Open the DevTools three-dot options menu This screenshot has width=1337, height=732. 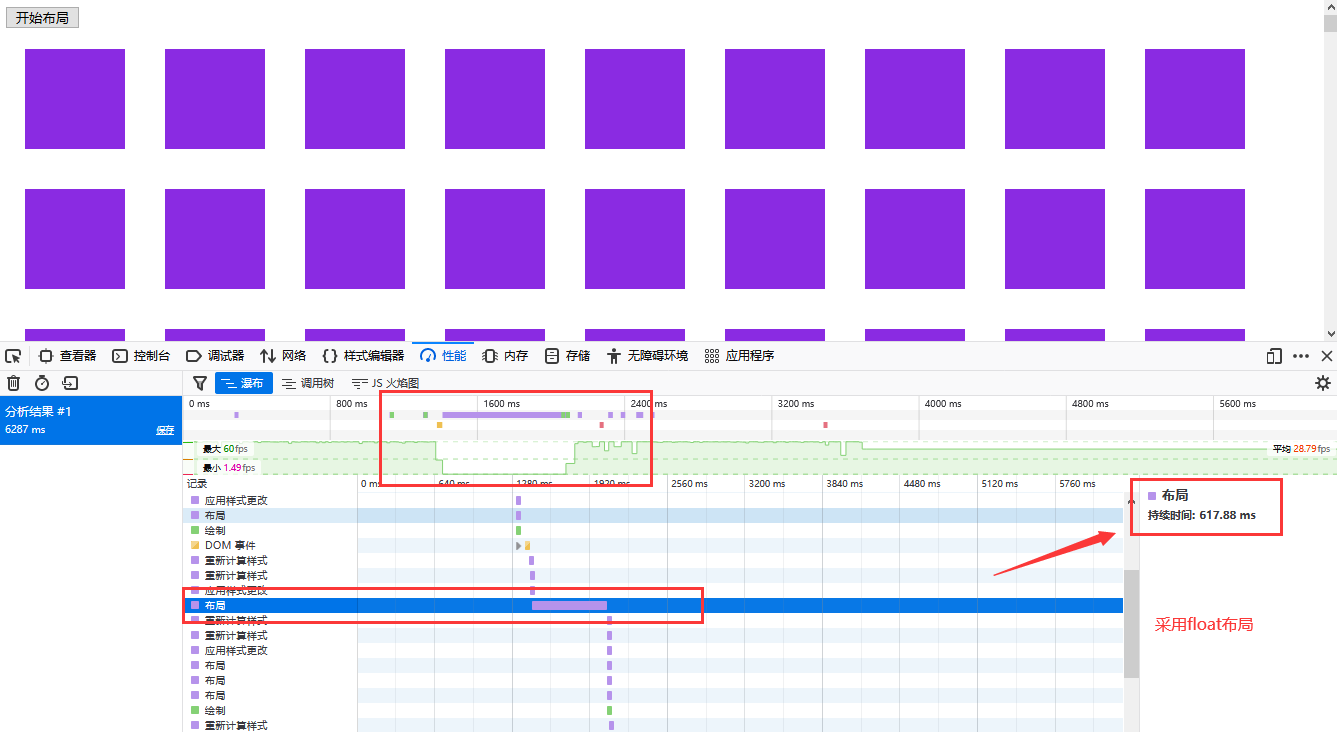(1301, 356)
